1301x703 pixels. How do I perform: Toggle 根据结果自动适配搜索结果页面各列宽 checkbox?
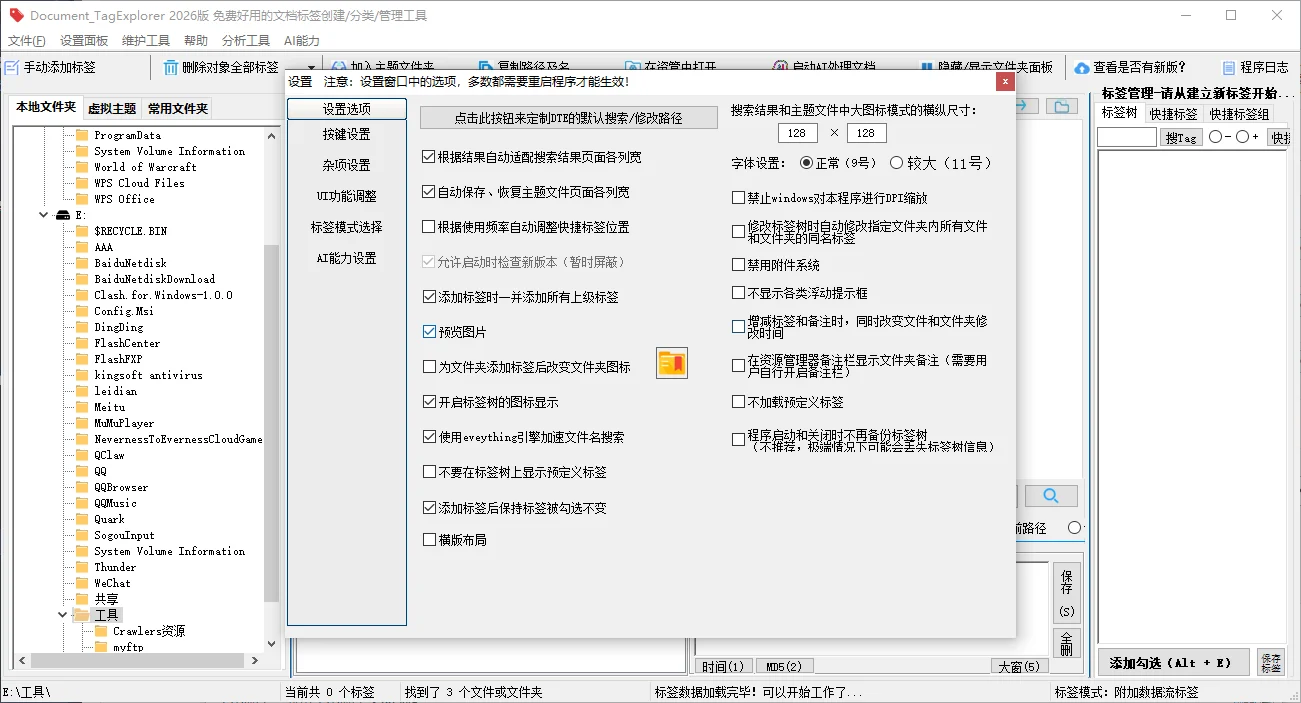click(x=429, y=157)
